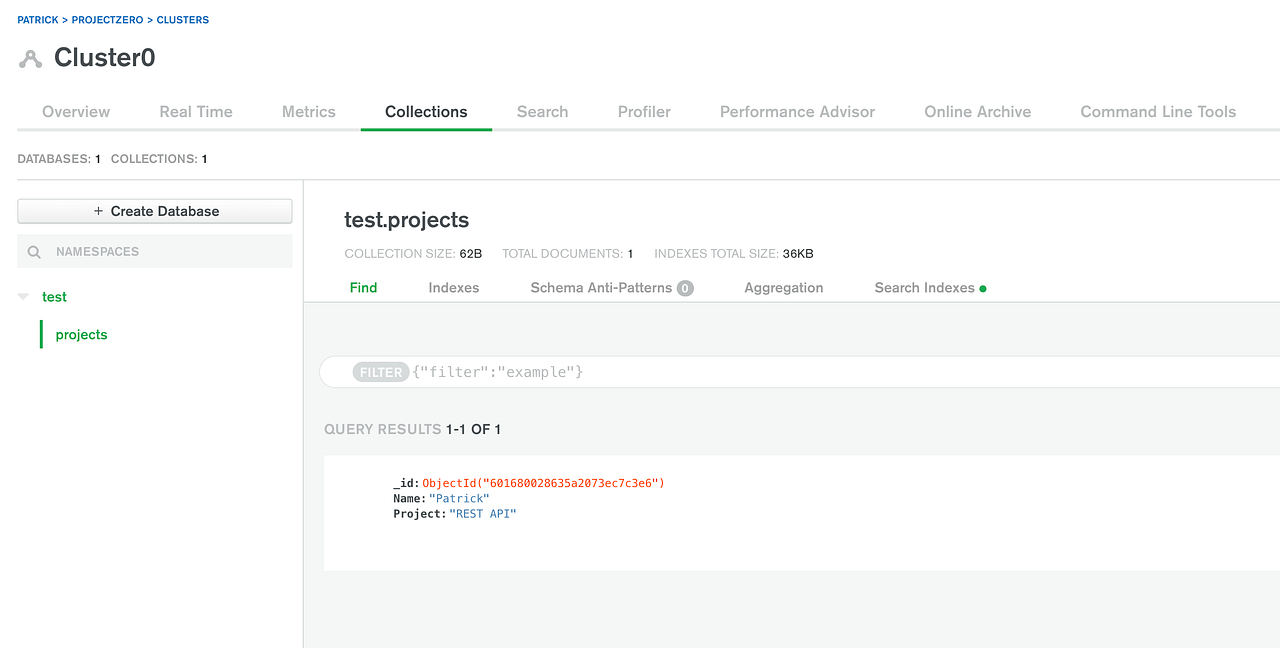This screenshot has height=648, width=1280.
Task: Switch to the Indexes tab
Action: pyautogui.click(x=453, y=287)
